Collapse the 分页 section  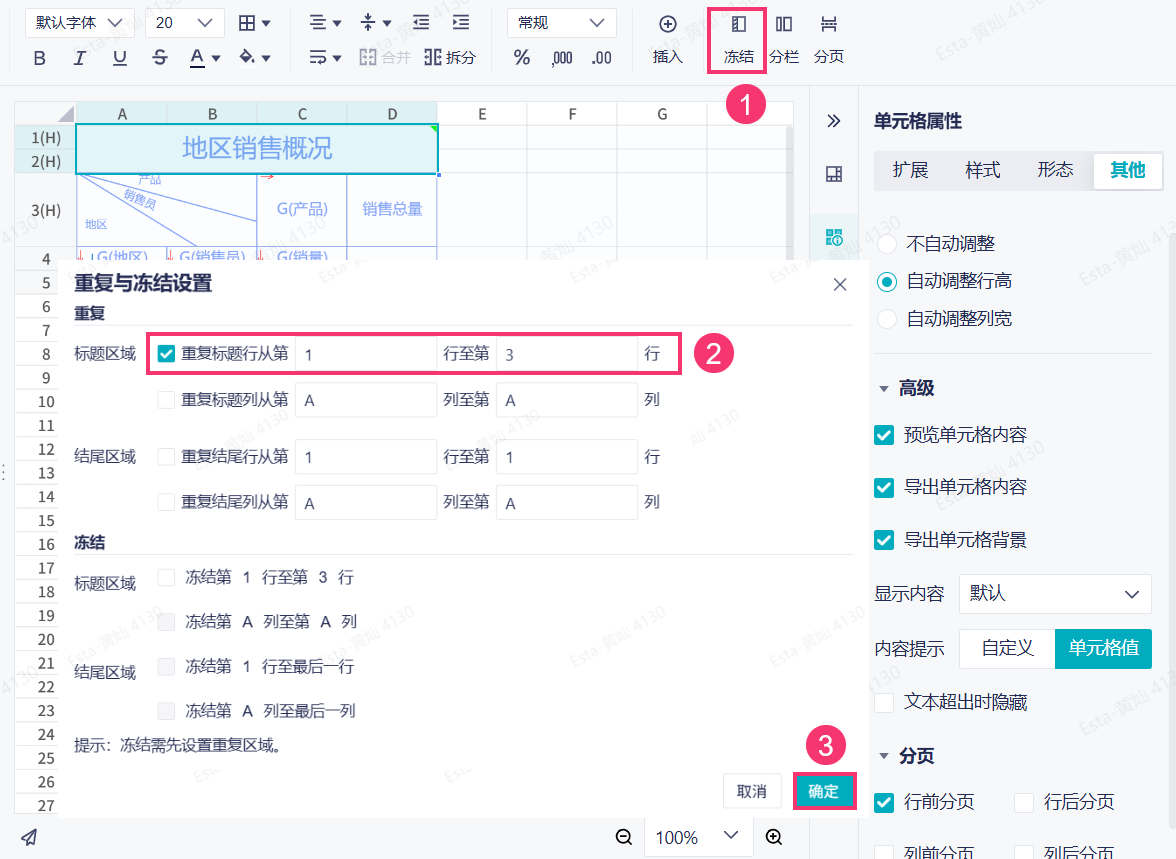coord(884,756)
